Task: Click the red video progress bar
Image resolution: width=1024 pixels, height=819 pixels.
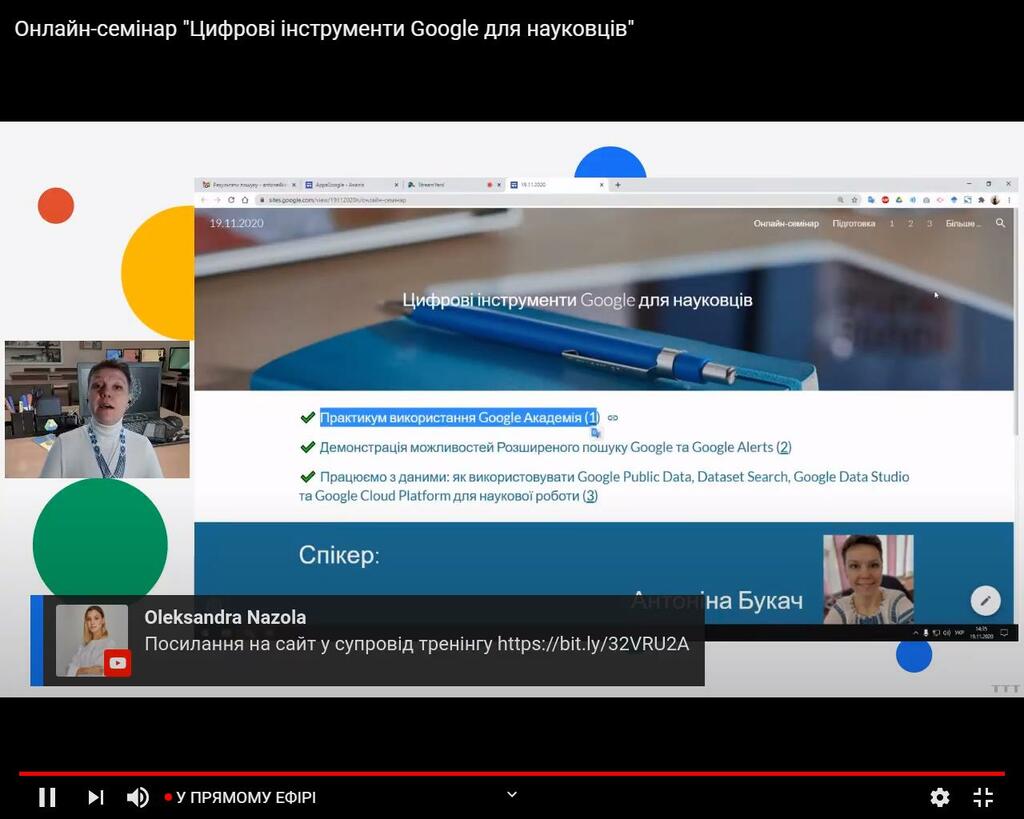Action: coord(511,773)
